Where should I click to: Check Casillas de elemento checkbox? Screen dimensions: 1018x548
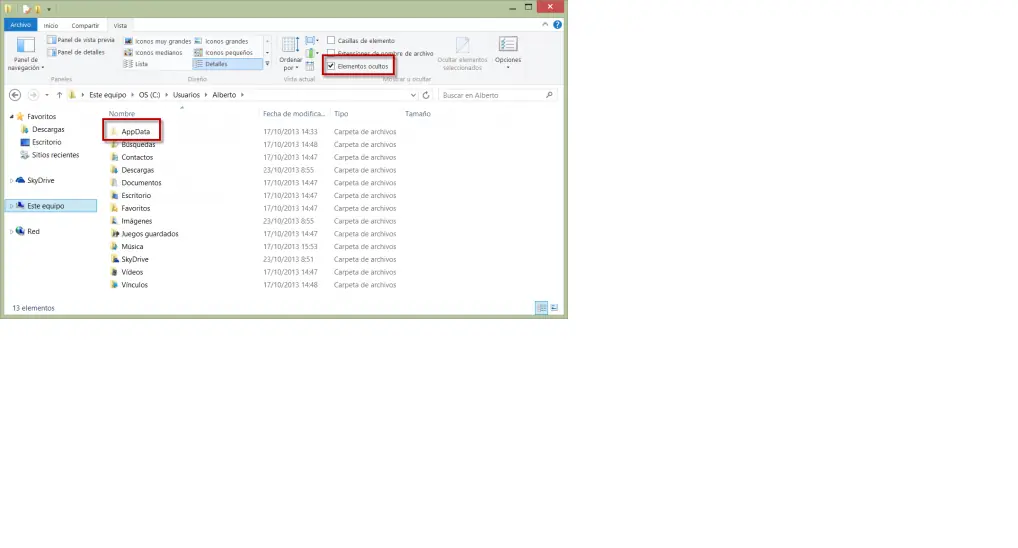click(x=331, y=40)
